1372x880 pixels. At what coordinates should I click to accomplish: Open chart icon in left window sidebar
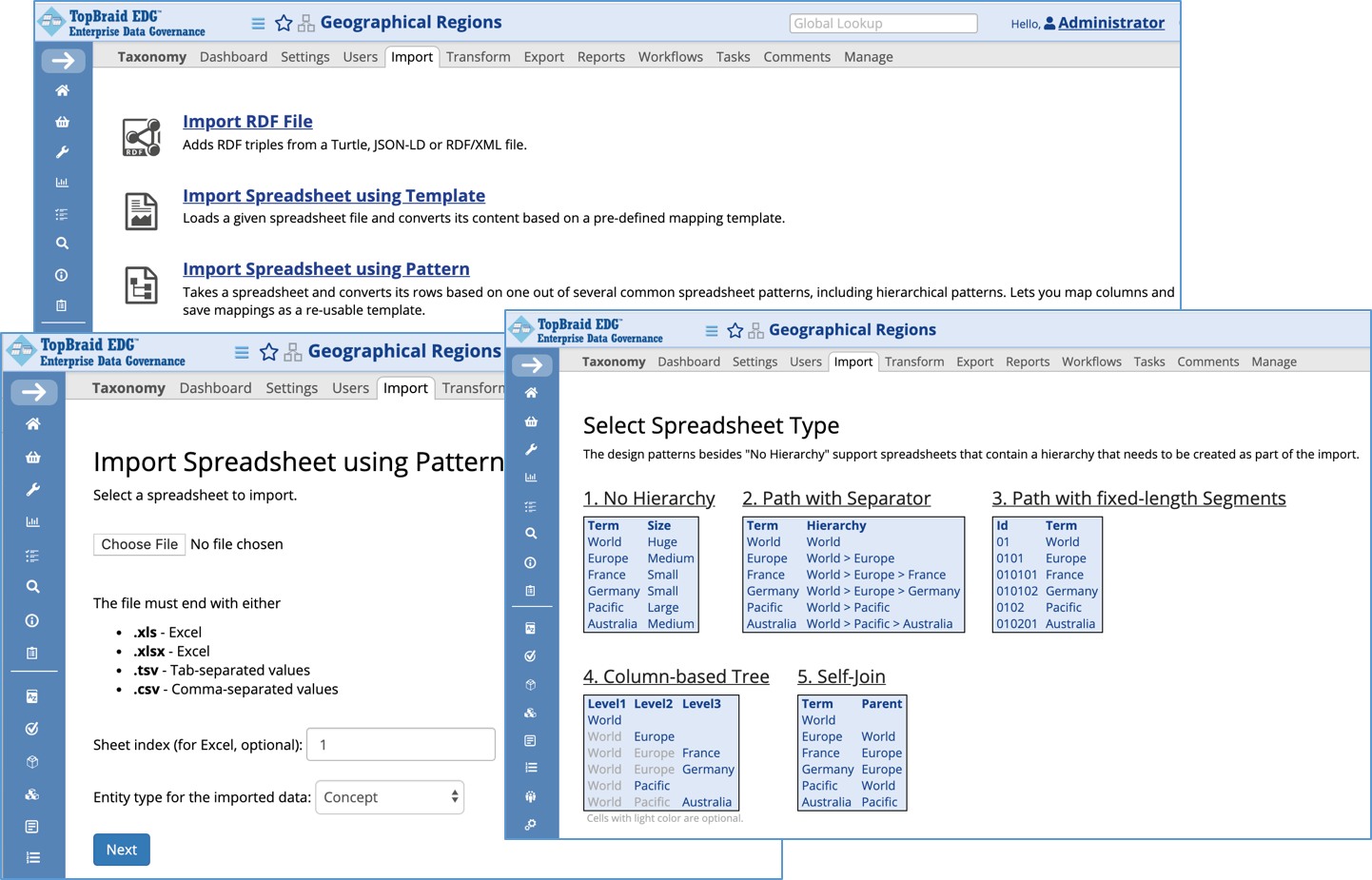32,521
